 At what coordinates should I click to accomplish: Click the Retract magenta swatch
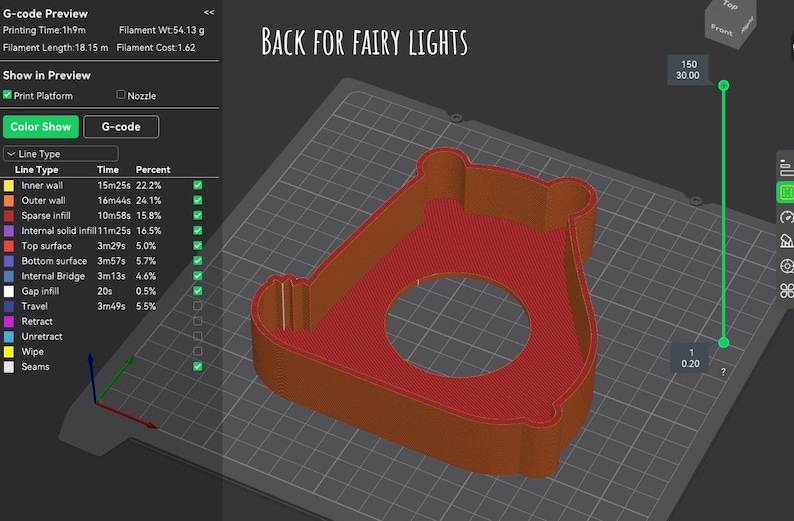pyautogui.click(x=9, y=322)
